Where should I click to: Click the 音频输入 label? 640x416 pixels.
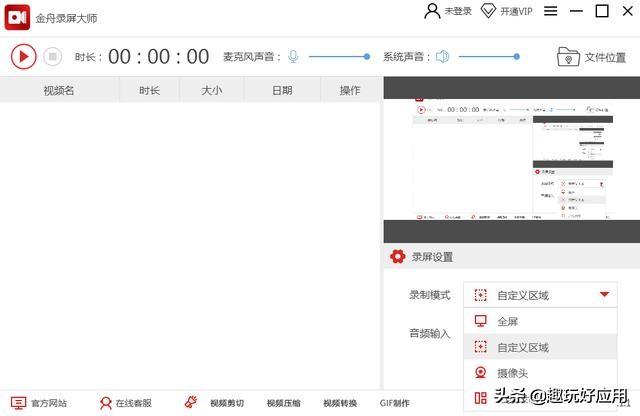[430, 334]
